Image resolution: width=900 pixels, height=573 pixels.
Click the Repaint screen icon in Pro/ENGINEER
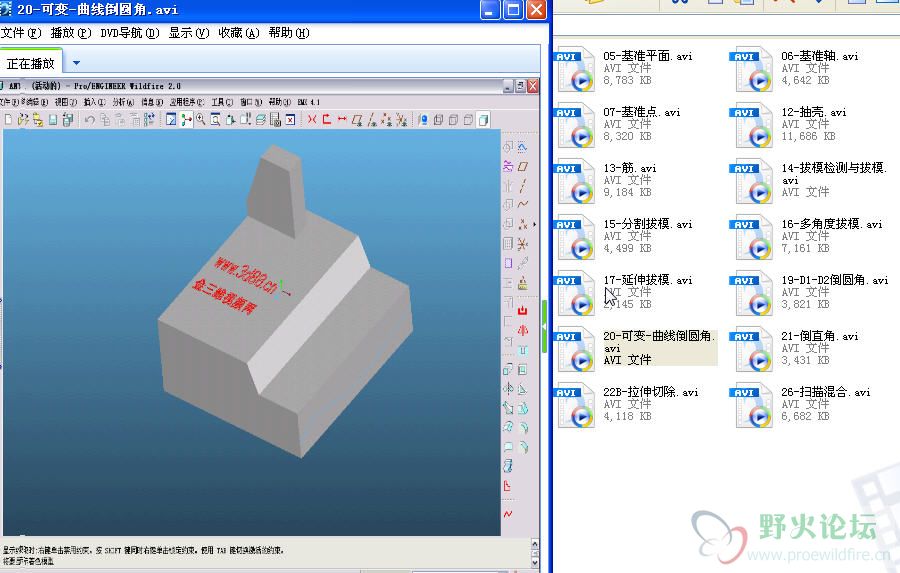[171, 119]
